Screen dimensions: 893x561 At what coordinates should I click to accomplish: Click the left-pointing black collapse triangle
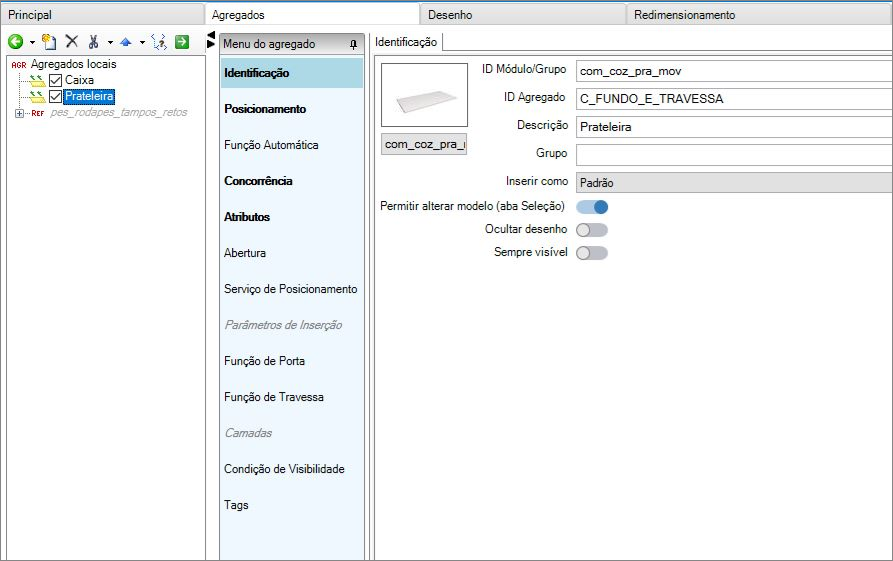pos(211,35)
